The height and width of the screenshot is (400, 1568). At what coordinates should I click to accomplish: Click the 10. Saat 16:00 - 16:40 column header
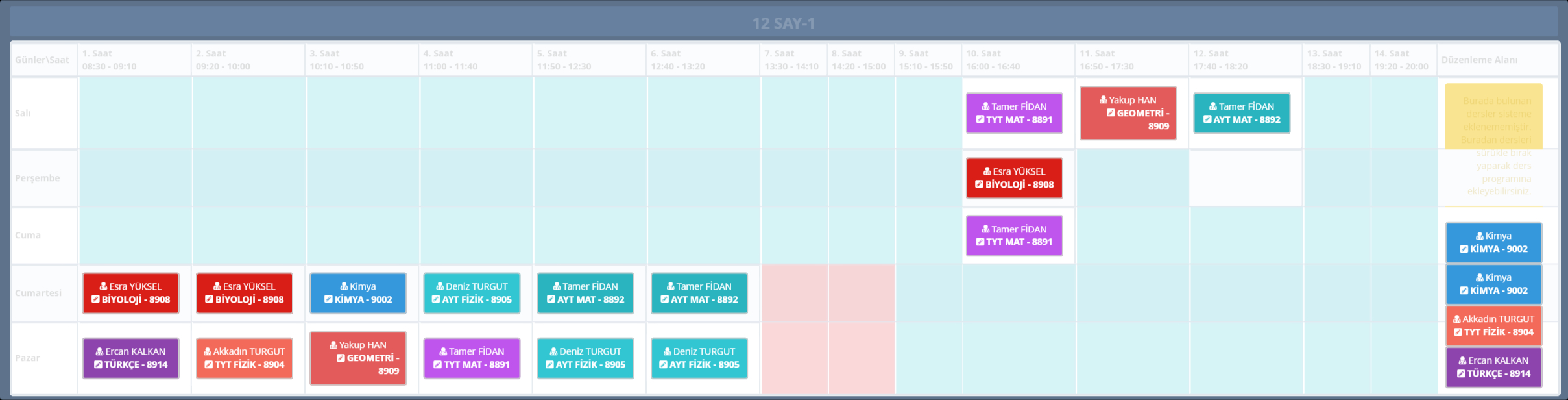tap(1017, 60)
